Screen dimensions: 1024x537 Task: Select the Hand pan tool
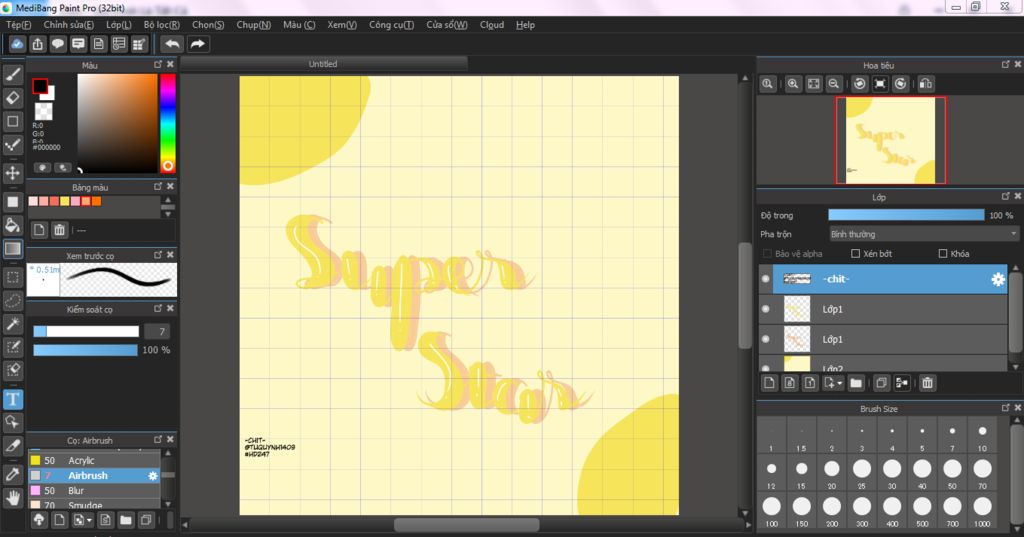12,498
